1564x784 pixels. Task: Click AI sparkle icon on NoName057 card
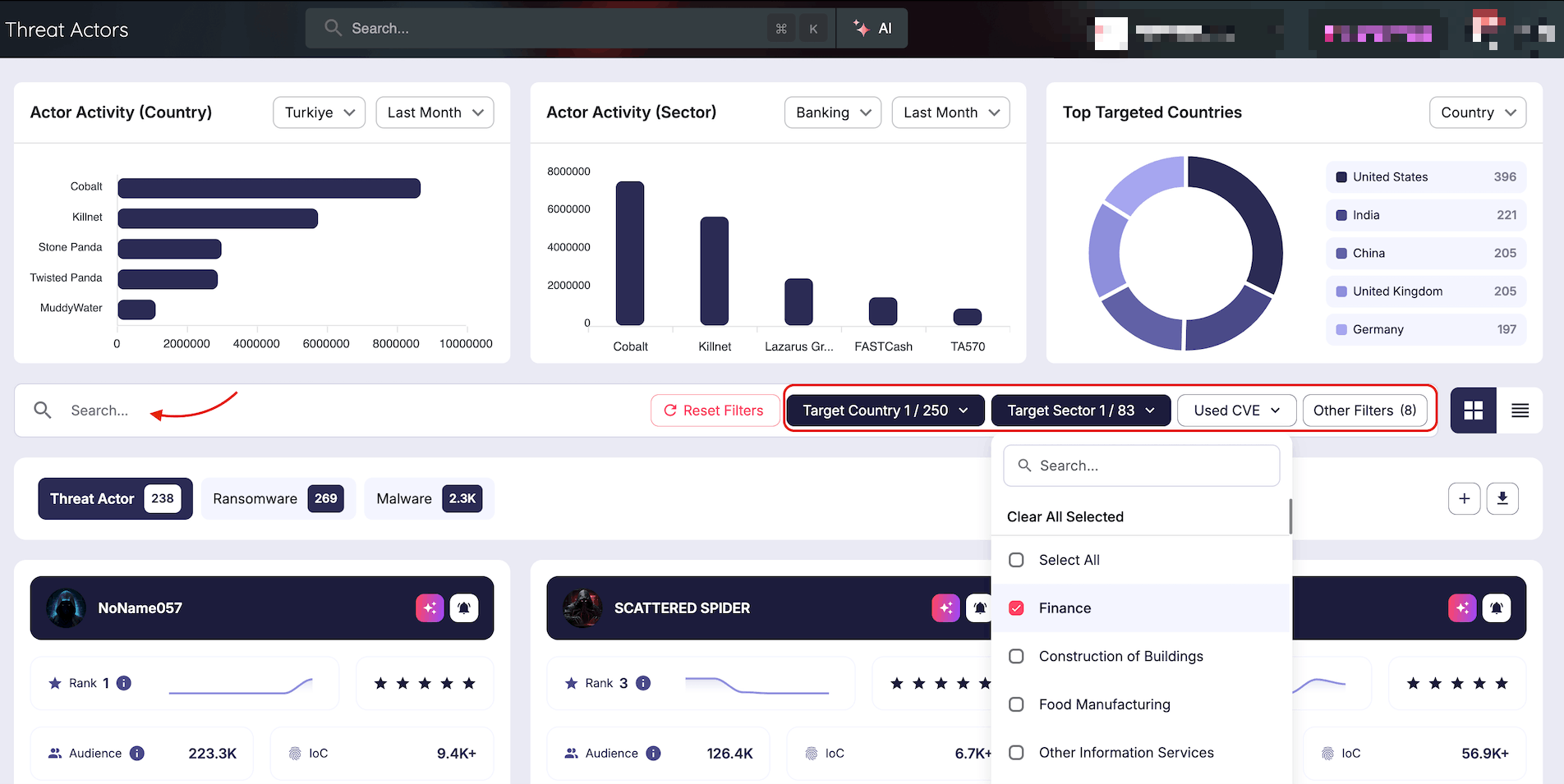(430, 608)
